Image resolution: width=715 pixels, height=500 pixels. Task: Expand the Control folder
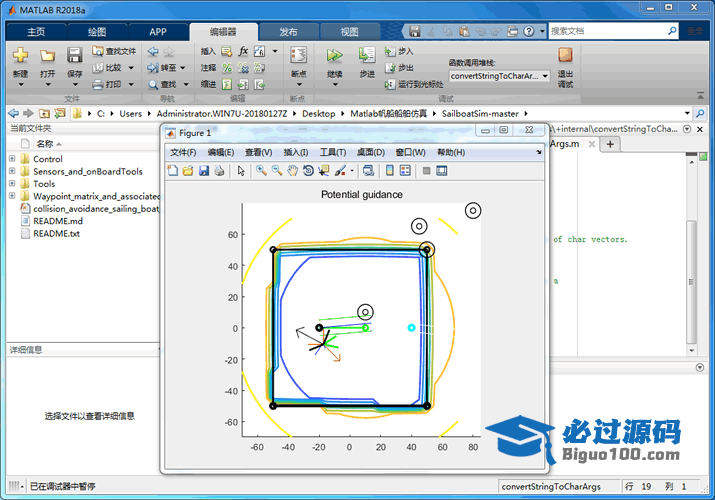coord(12,159)
